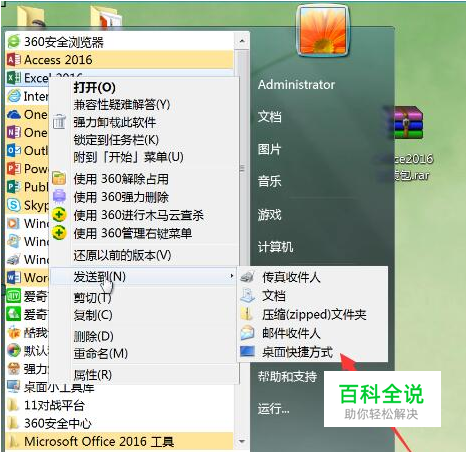Viewport: 466px width, 452px height.
Task: Click the Publisher icon
Action: point(14,187)
